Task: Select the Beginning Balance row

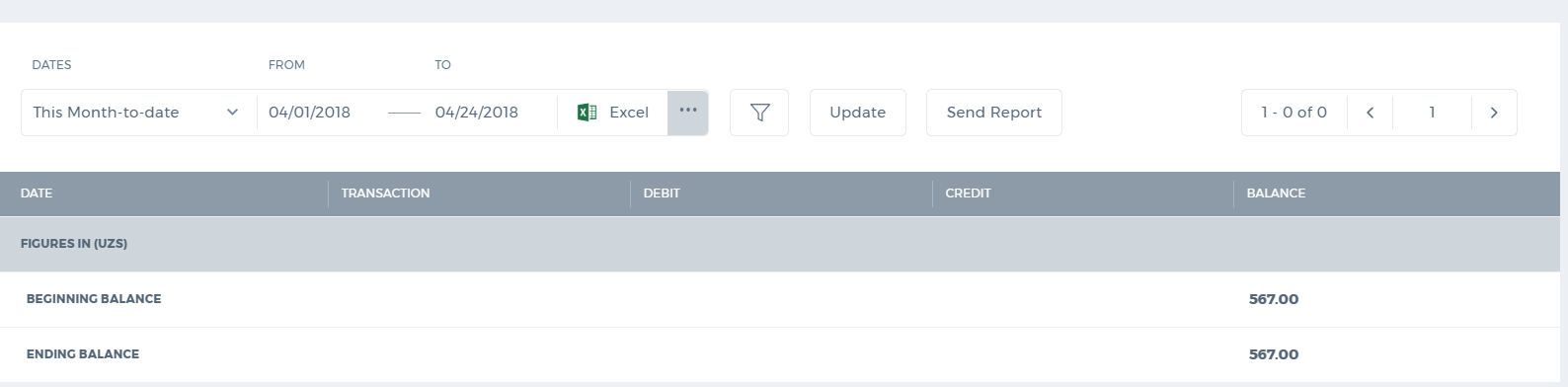Action: [780, 299]
